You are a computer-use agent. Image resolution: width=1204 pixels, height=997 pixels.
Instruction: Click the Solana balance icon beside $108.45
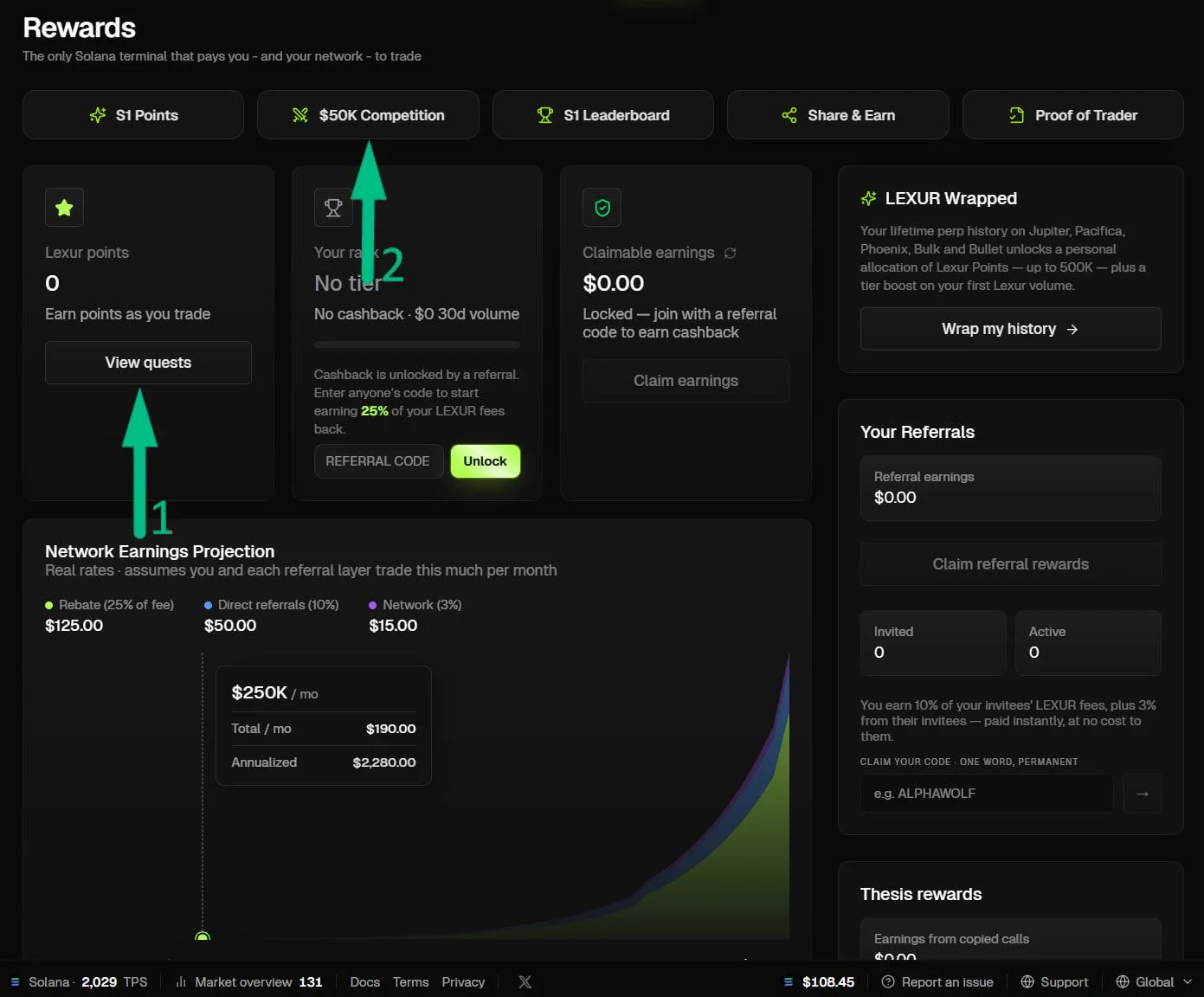(789, 982)
